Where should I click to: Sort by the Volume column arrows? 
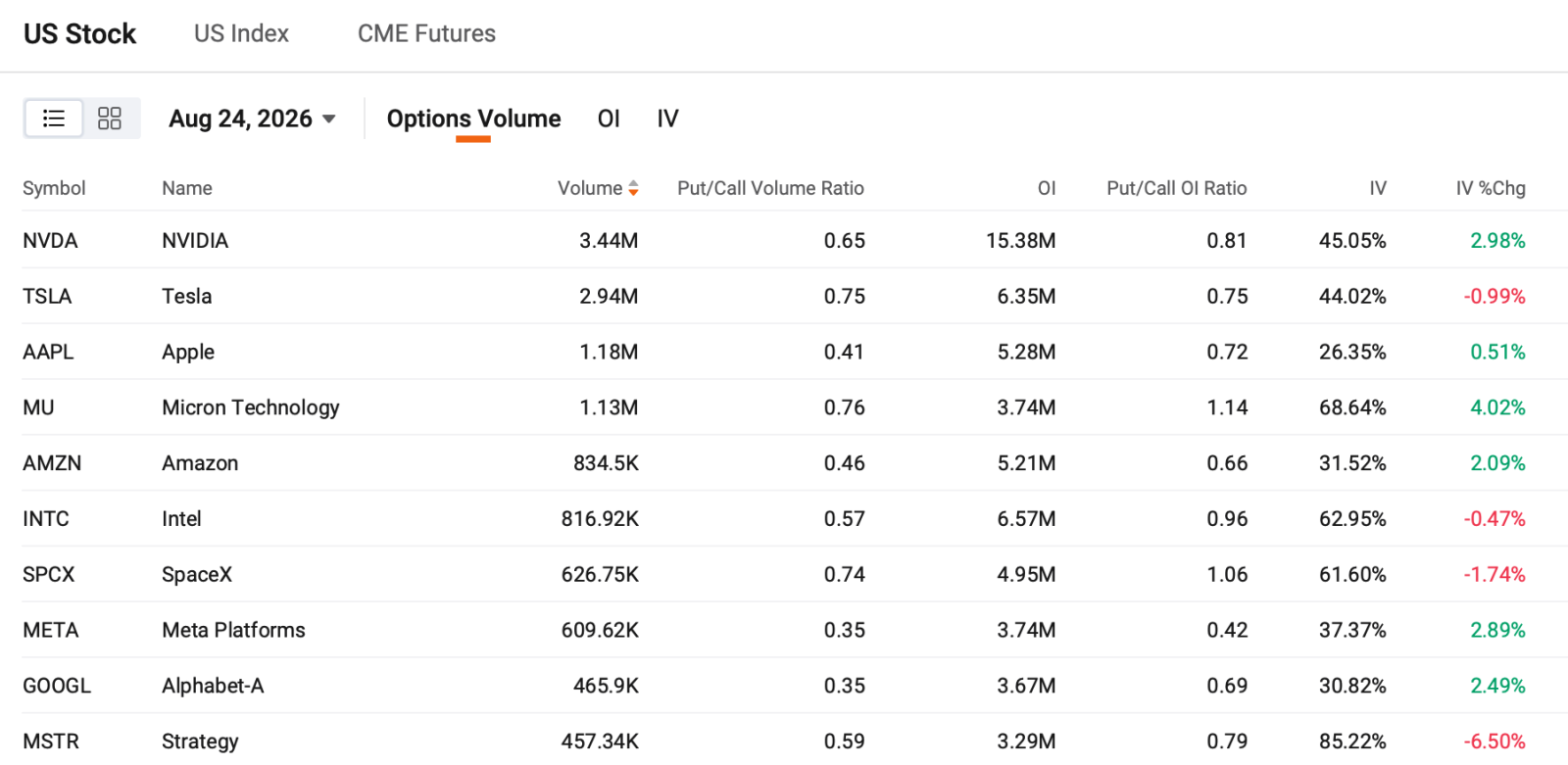click(x=633, y=188)
